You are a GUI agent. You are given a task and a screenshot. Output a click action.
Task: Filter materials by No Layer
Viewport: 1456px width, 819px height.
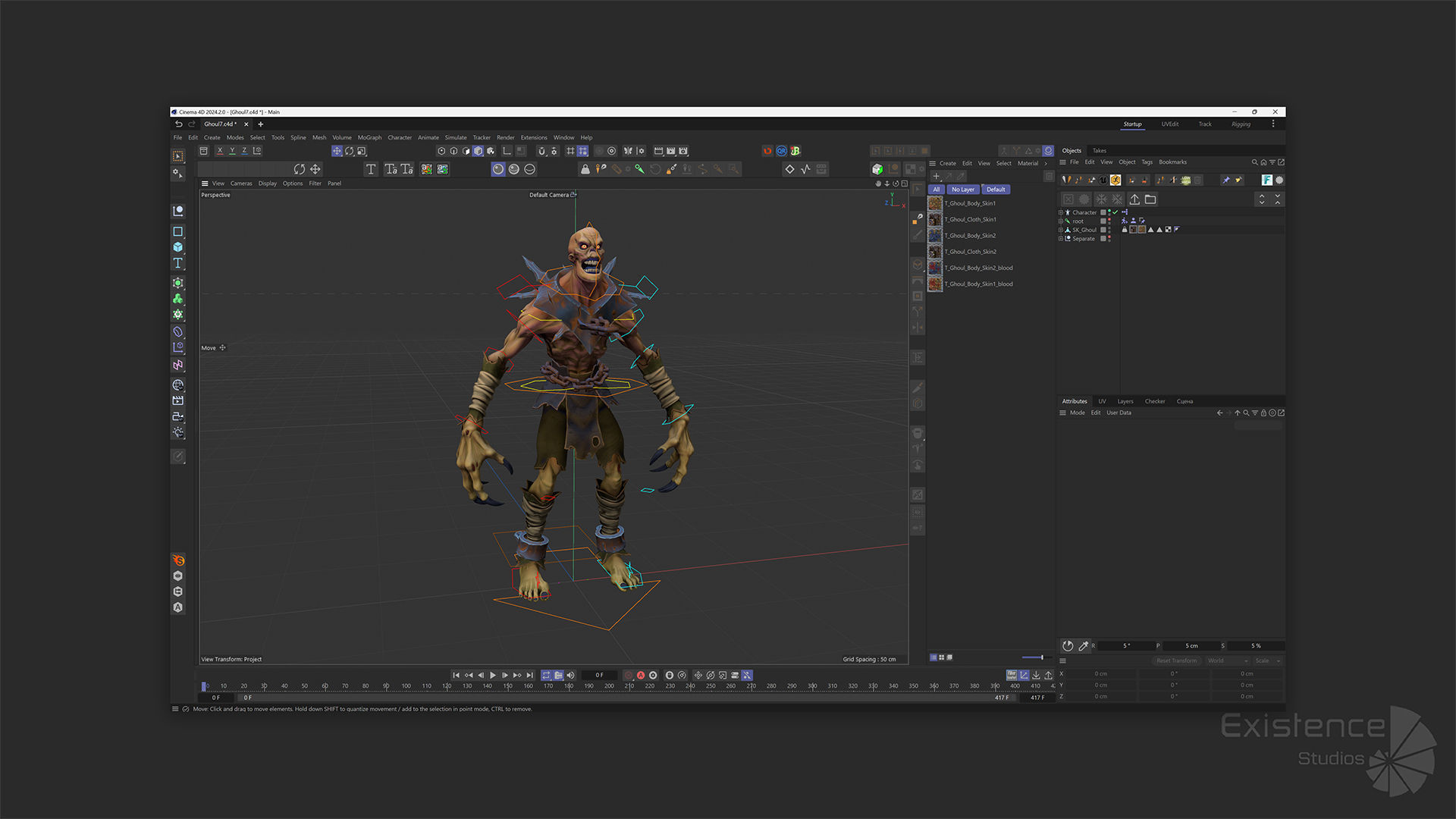963,190
